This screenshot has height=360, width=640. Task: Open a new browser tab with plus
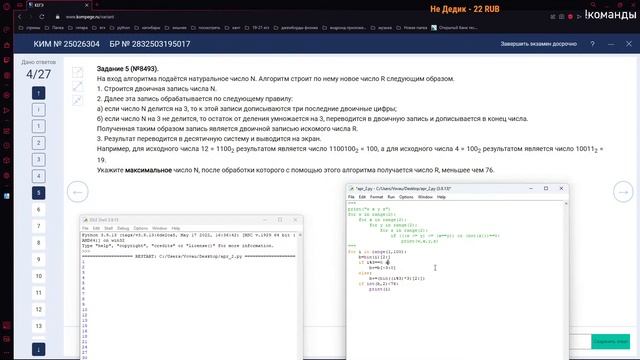[x=97, y=5]
